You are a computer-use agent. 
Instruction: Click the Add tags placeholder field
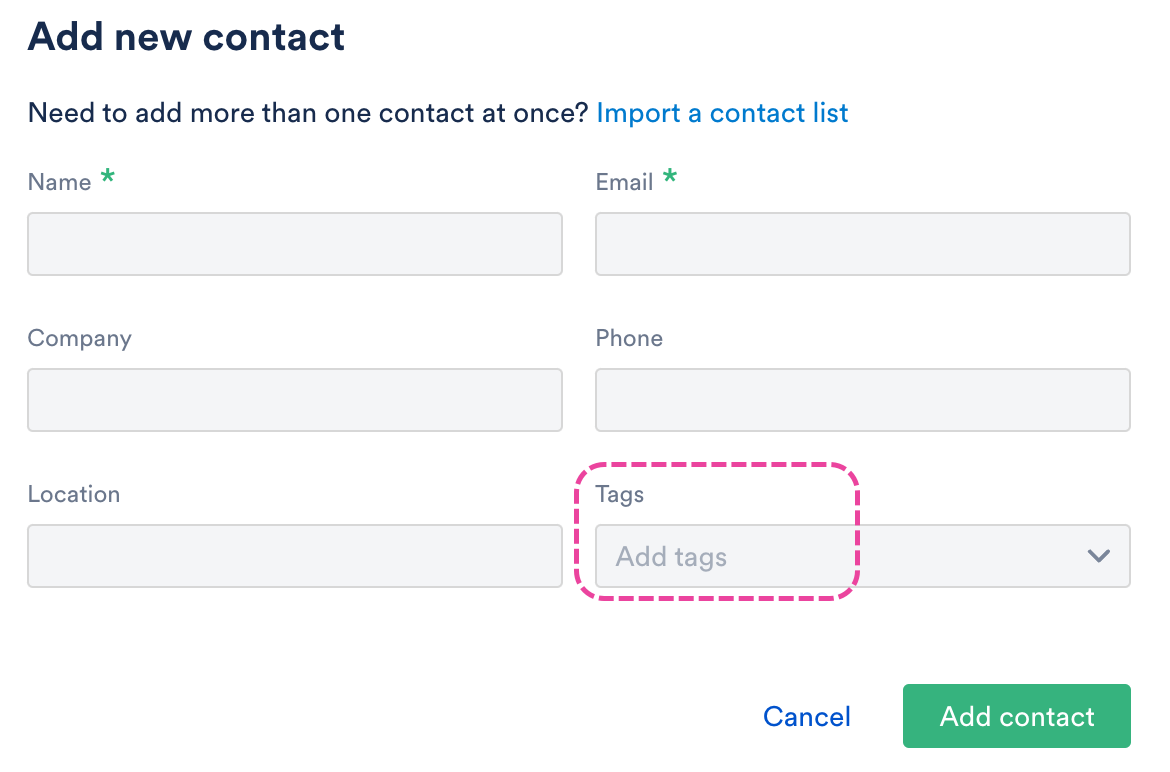coord(672,557)
